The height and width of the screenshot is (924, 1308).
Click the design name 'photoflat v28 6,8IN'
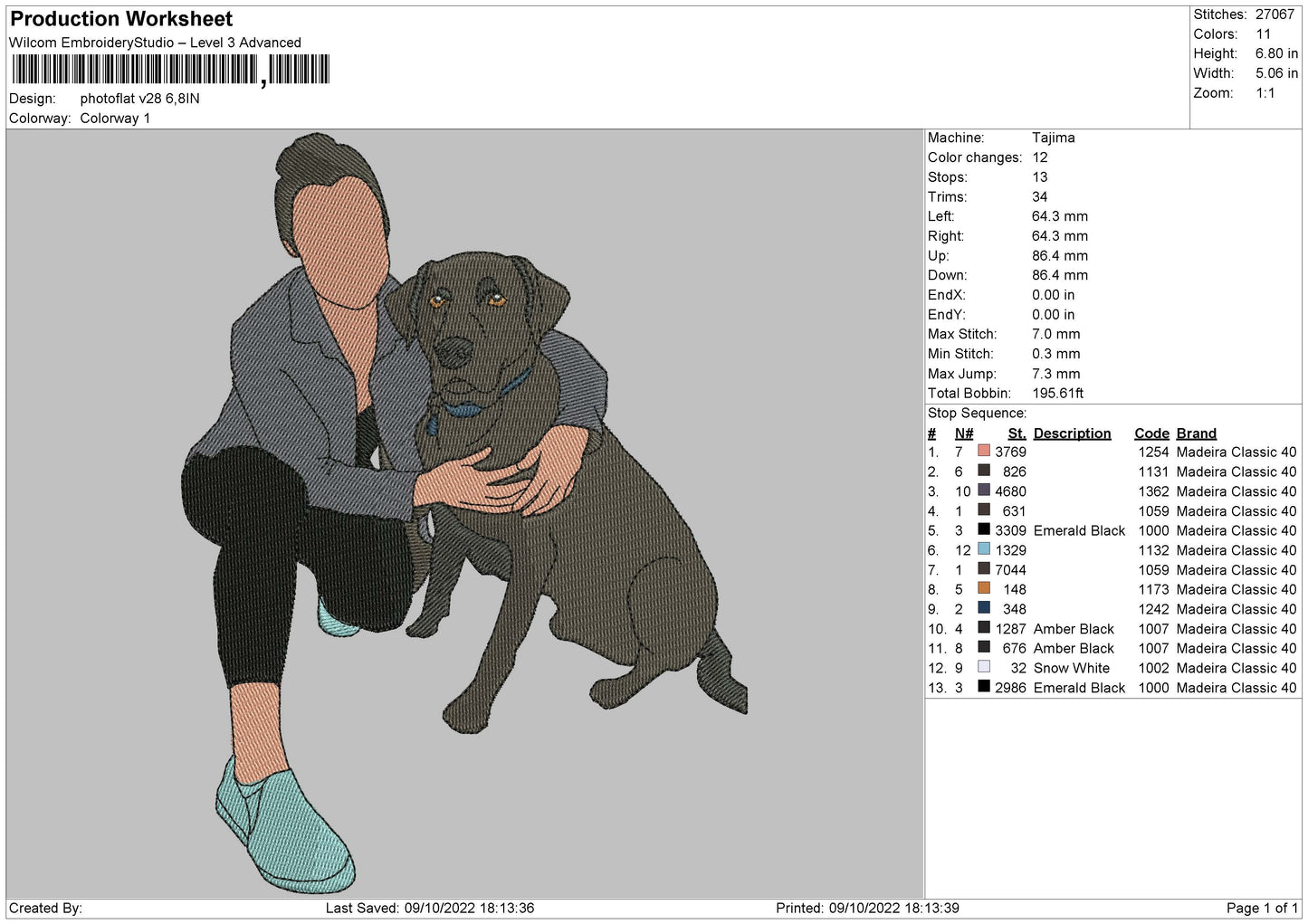(x=140, y=99)
